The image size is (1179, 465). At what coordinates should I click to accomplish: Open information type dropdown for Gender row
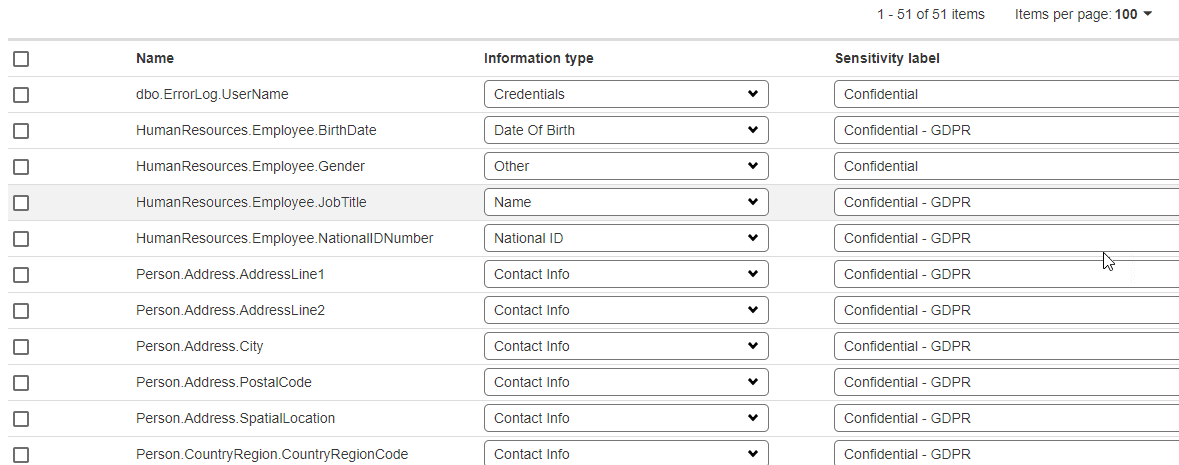(x=626, y=166)
